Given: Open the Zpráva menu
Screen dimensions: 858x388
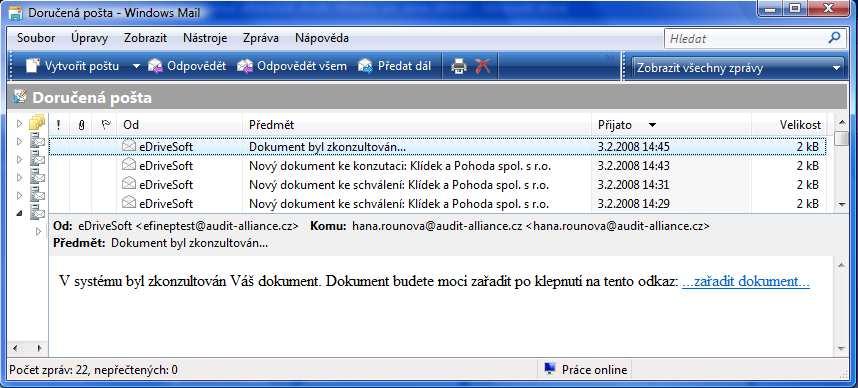Looking at the screenshot, I should (261, 38).
